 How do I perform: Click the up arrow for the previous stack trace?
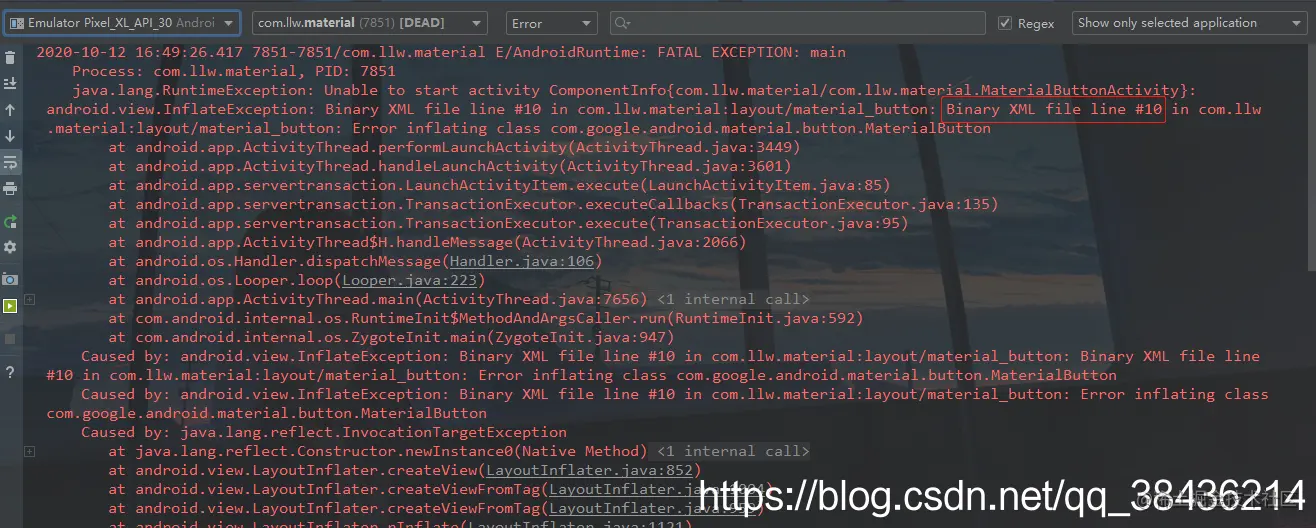click(x=10, y=110)
